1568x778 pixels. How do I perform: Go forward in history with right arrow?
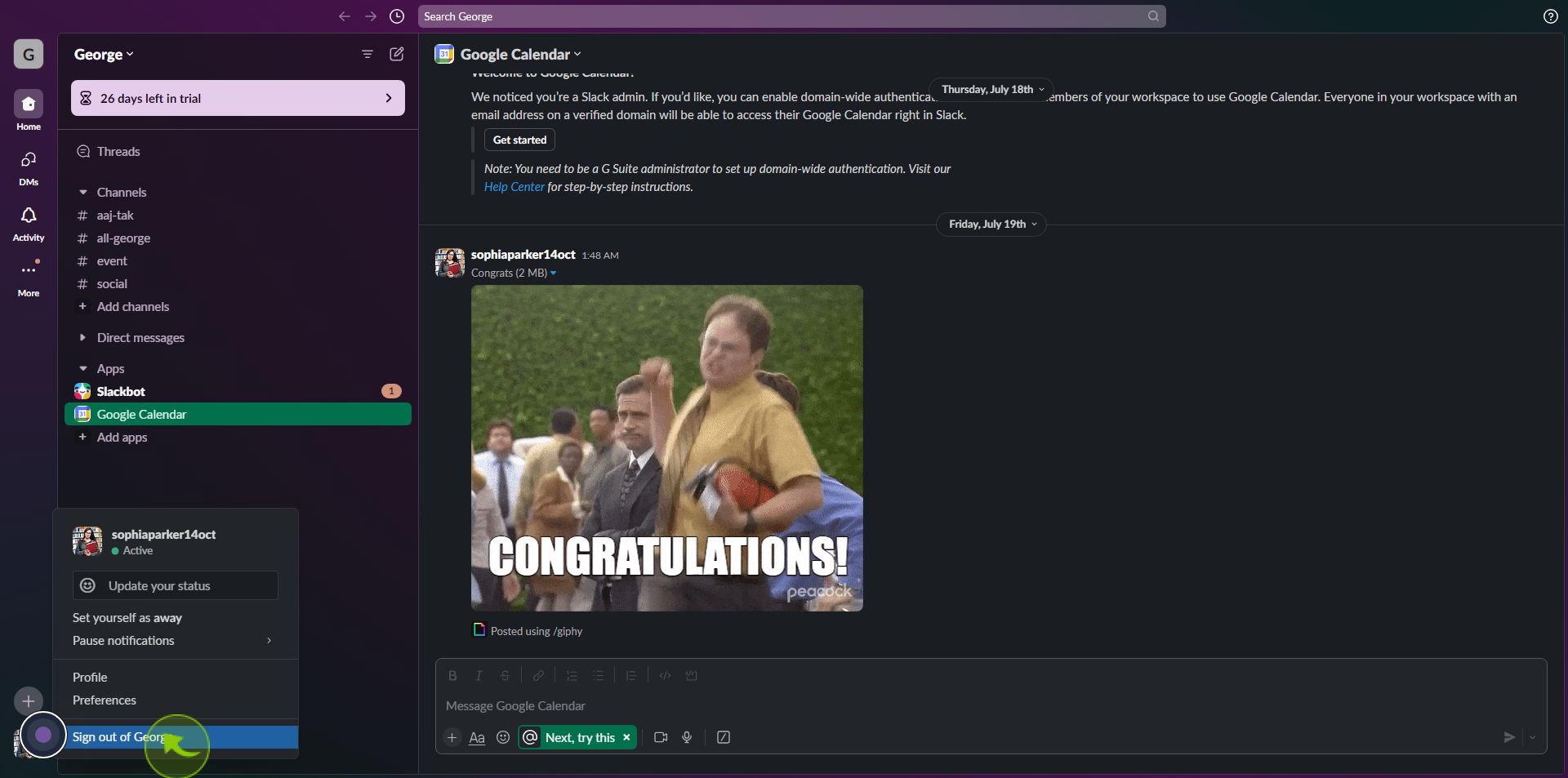tap(371, 16)
